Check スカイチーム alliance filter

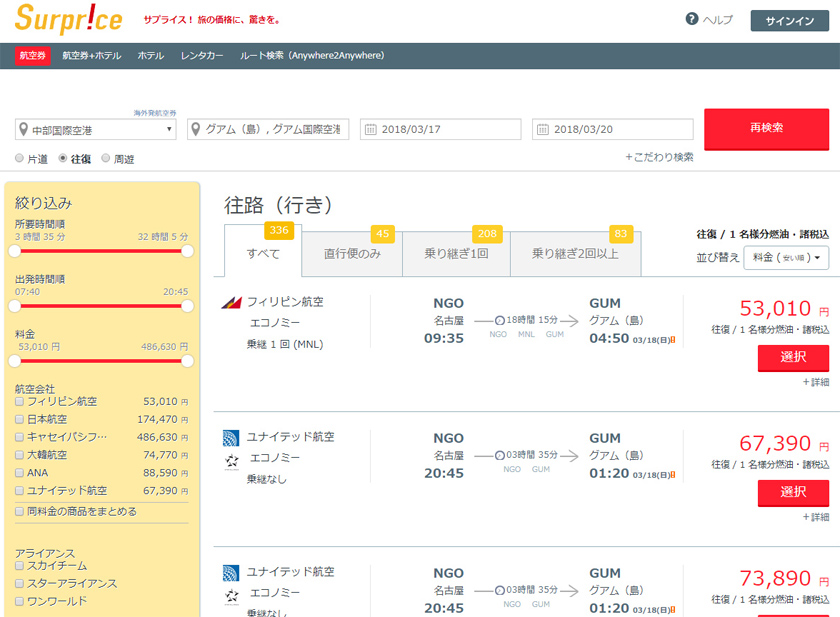tap(19, 566)
